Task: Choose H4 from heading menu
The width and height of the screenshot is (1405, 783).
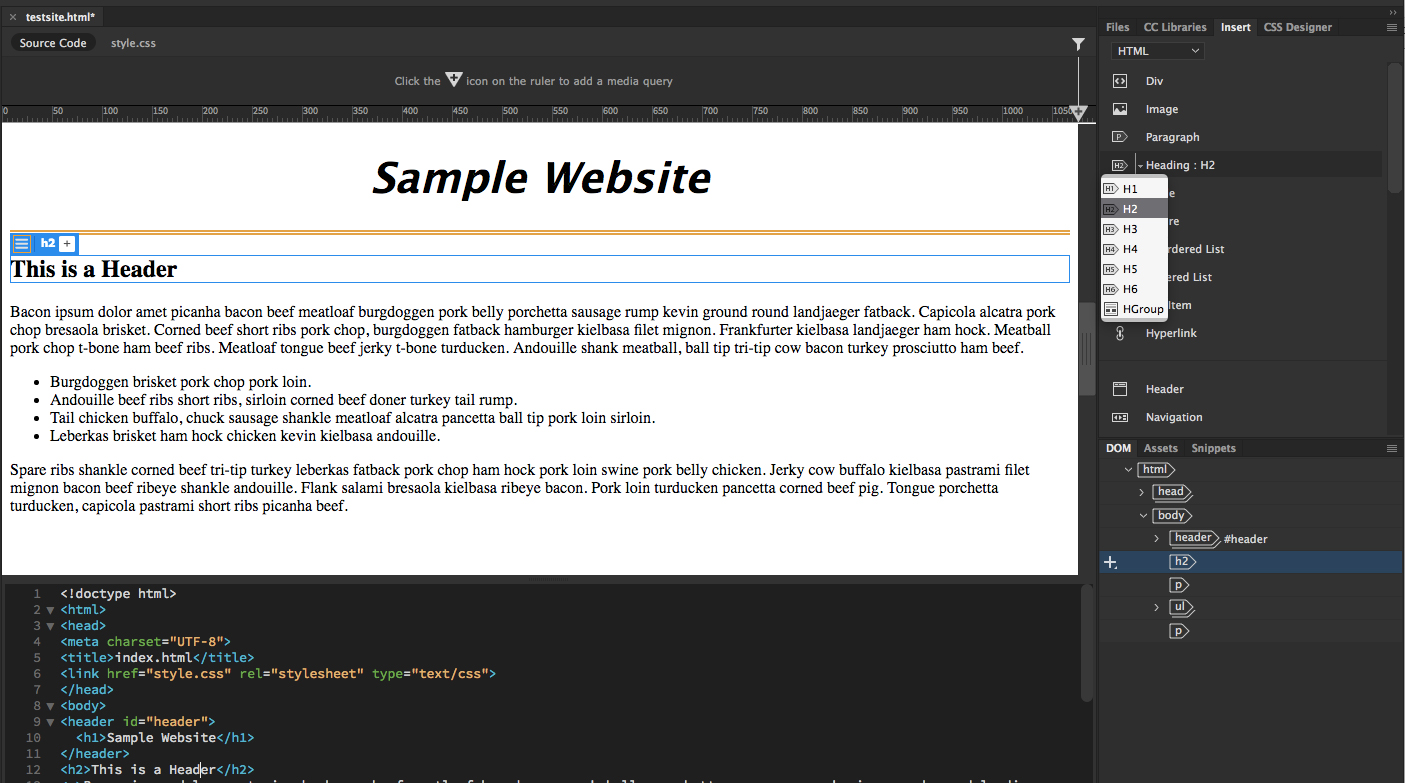Action: (x=1134, y=249)
